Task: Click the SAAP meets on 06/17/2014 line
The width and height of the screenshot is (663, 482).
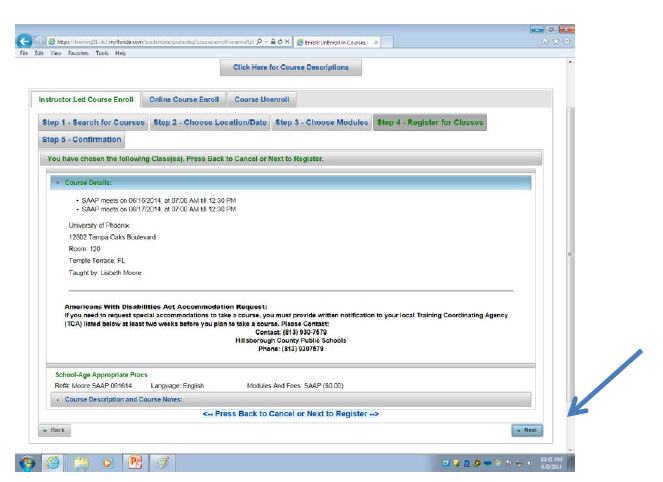Action: (159, 209)
